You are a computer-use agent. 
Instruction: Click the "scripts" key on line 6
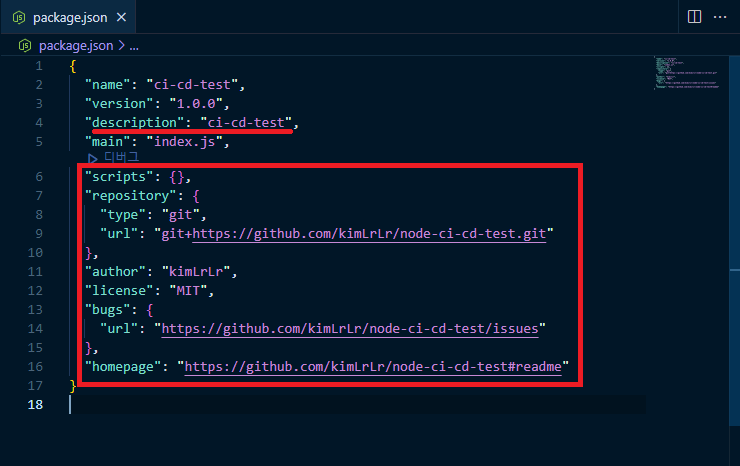pyautogui.click(x=119, y=177)
